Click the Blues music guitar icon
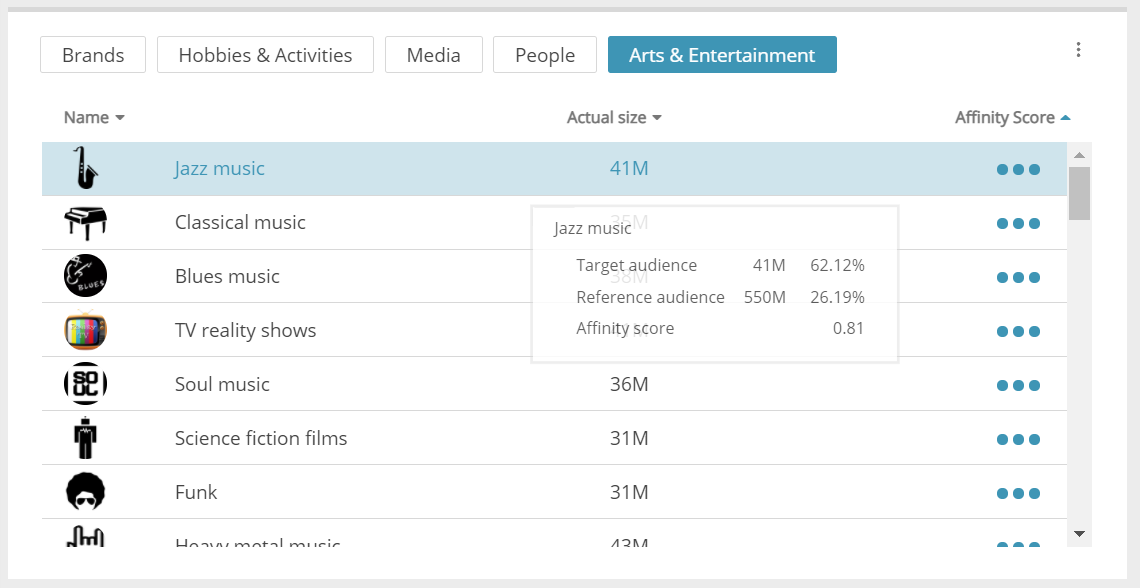The width and height of the screenshot is (1140, 588). click(x=85, y=275)
